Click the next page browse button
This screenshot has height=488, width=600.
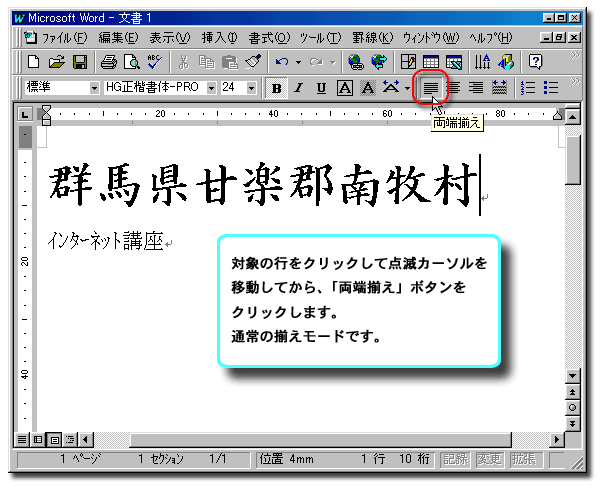pyautogui.click(x=572, y=423)
